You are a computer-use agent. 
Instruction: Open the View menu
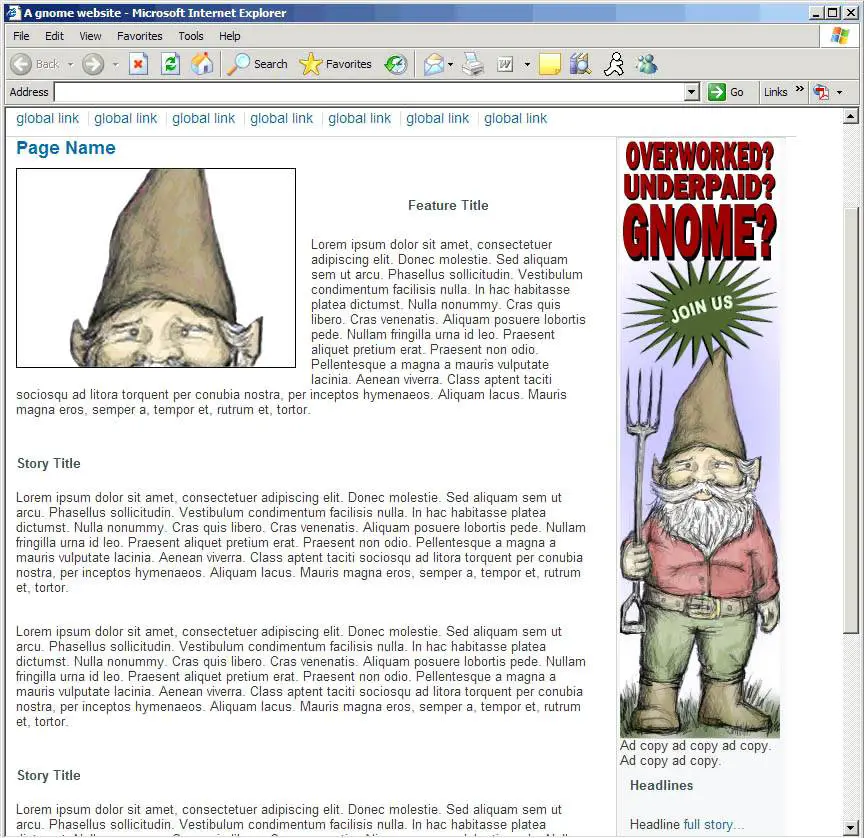click(90, 36)
